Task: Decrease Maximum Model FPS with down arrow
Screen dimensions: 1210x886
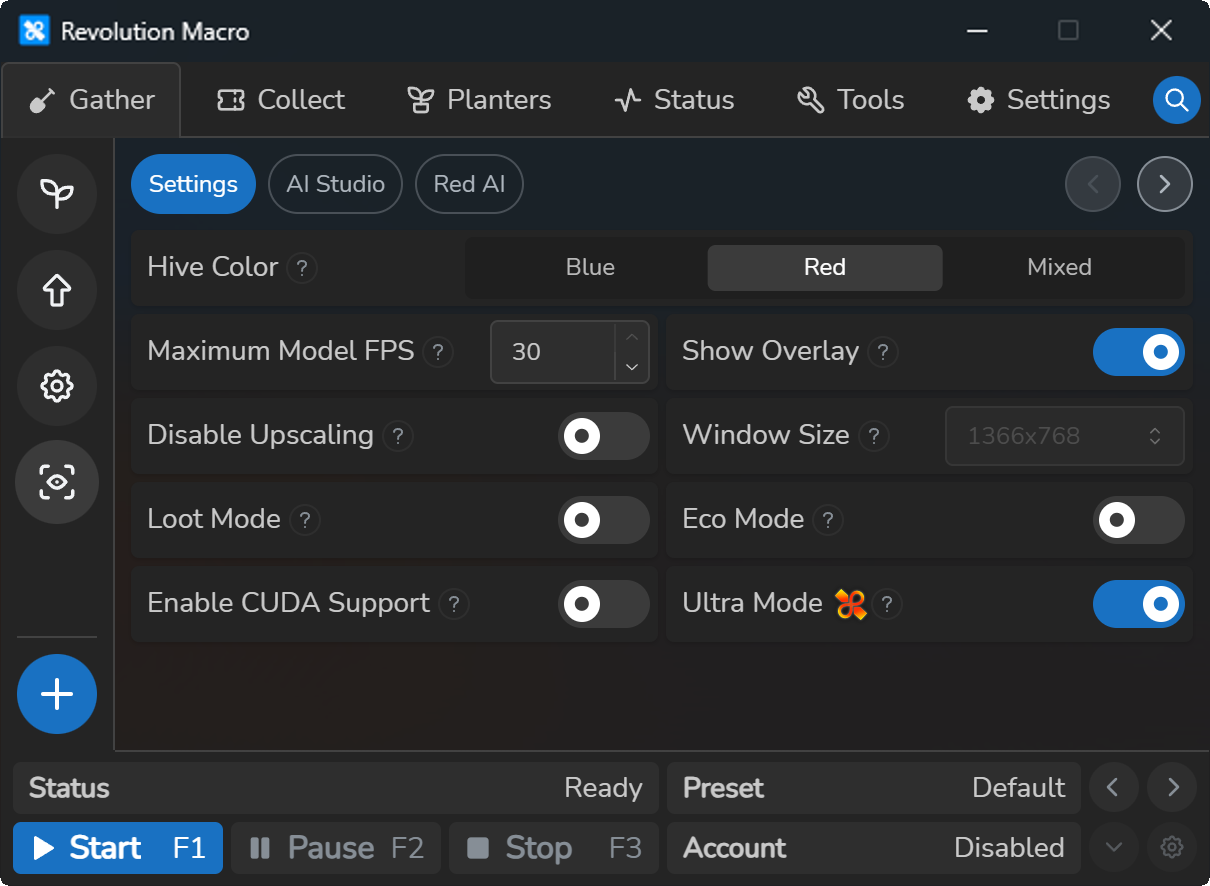Action: click(x=632, y=367)
